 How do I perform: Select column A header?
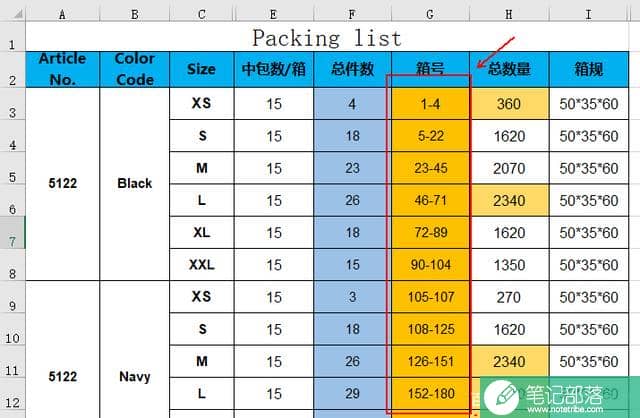tap(62, 15)
